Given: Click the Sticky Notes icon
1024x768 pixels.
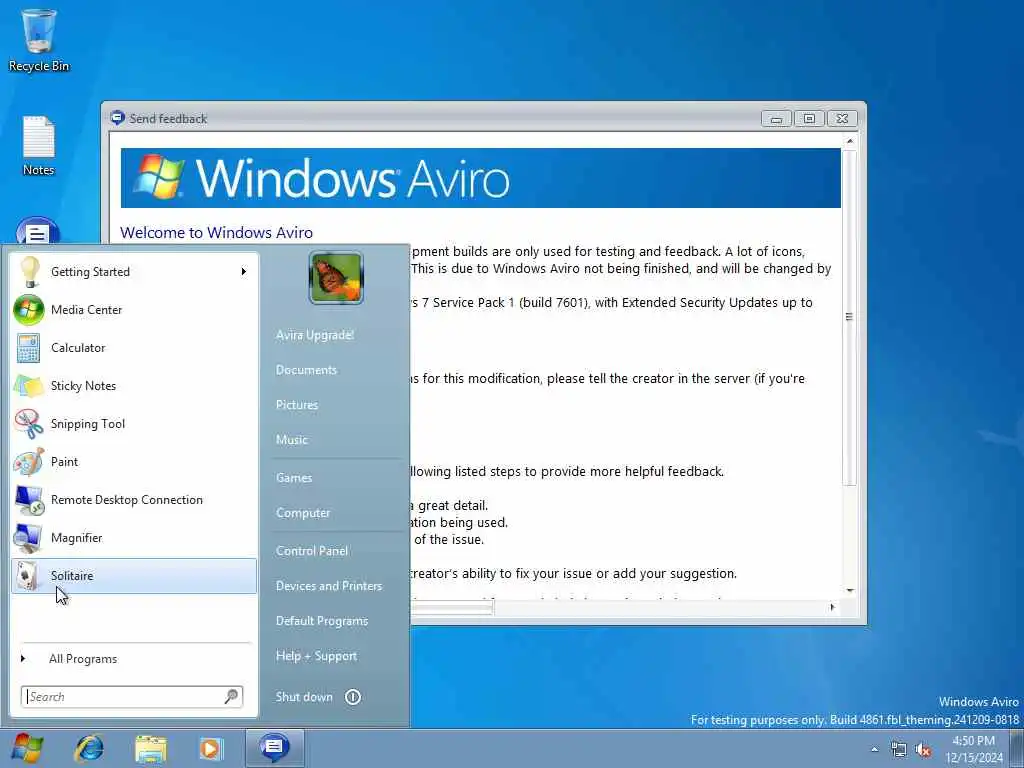Looking at the screenshot, I should [x=29, y=386].
